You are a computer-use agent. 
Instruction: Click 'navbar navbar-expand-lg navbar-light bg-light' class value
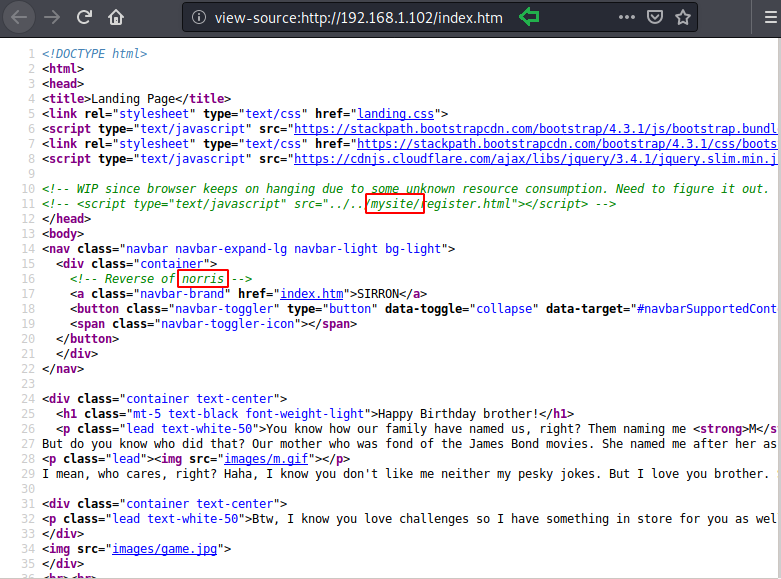[283, 249]
